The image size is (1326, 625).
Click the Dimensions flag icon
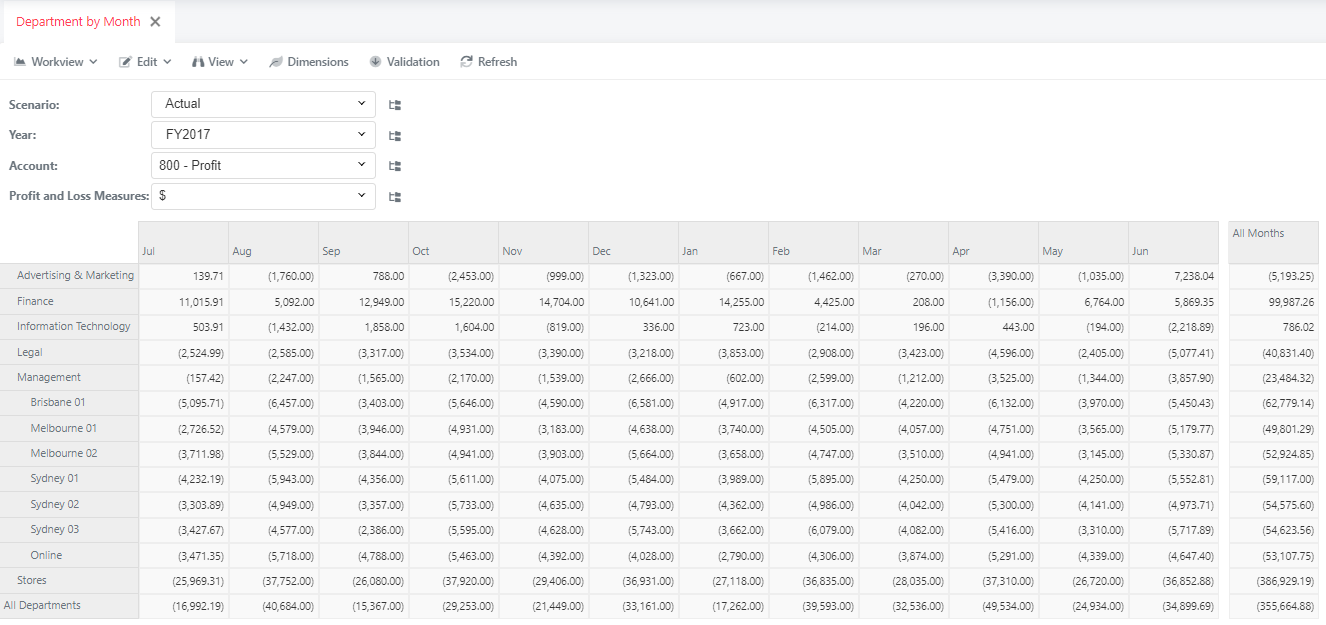pos(276,62)
